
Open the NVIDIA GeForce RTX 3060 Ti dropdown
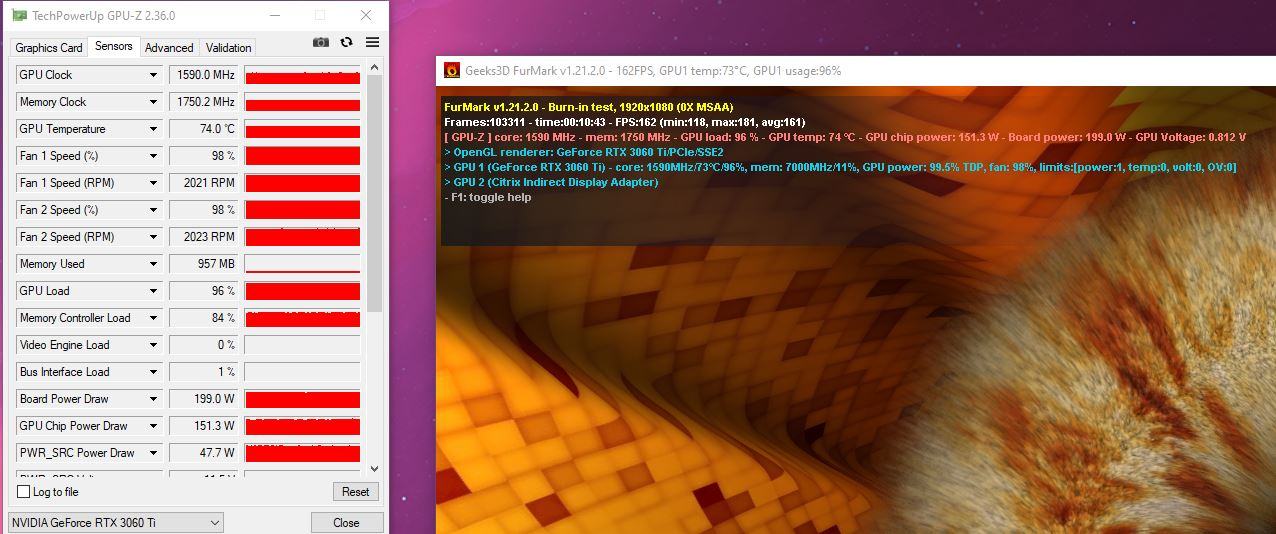[x=116, y=522]
